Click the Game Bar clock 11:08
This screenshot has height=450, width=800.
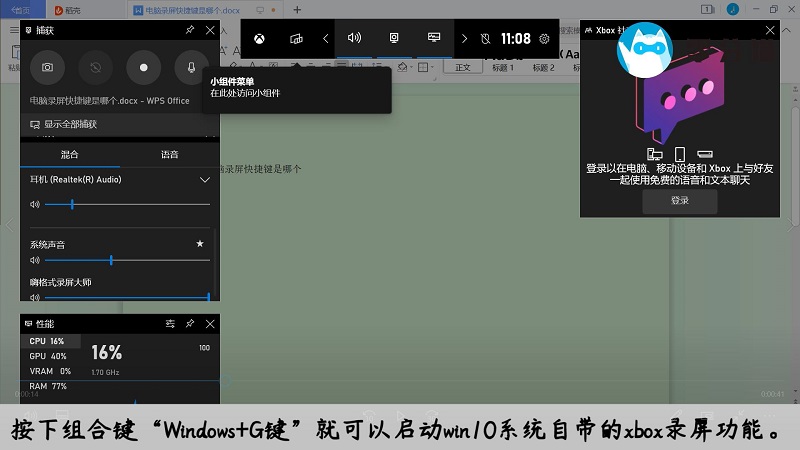(x=515, y=39)
